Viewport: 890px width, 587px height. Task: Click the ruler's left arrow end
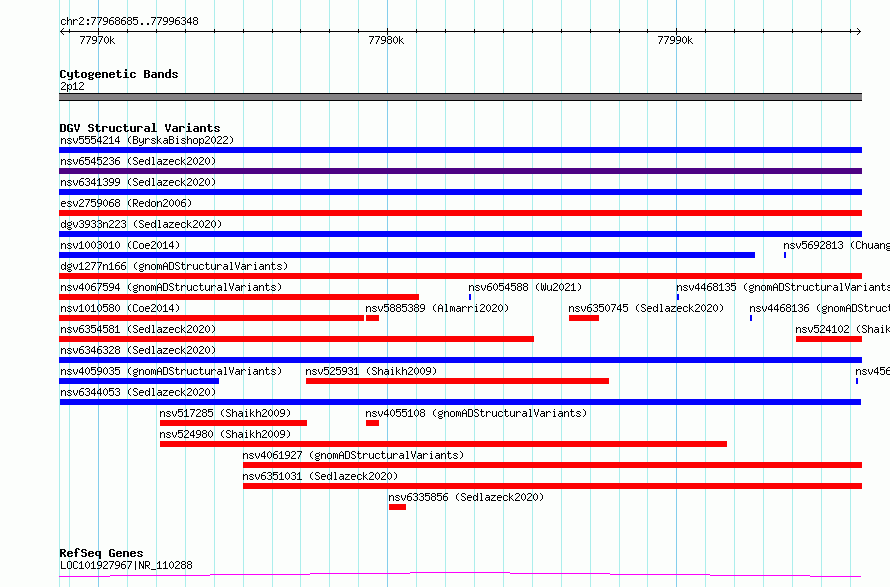(x=62, y=32)
